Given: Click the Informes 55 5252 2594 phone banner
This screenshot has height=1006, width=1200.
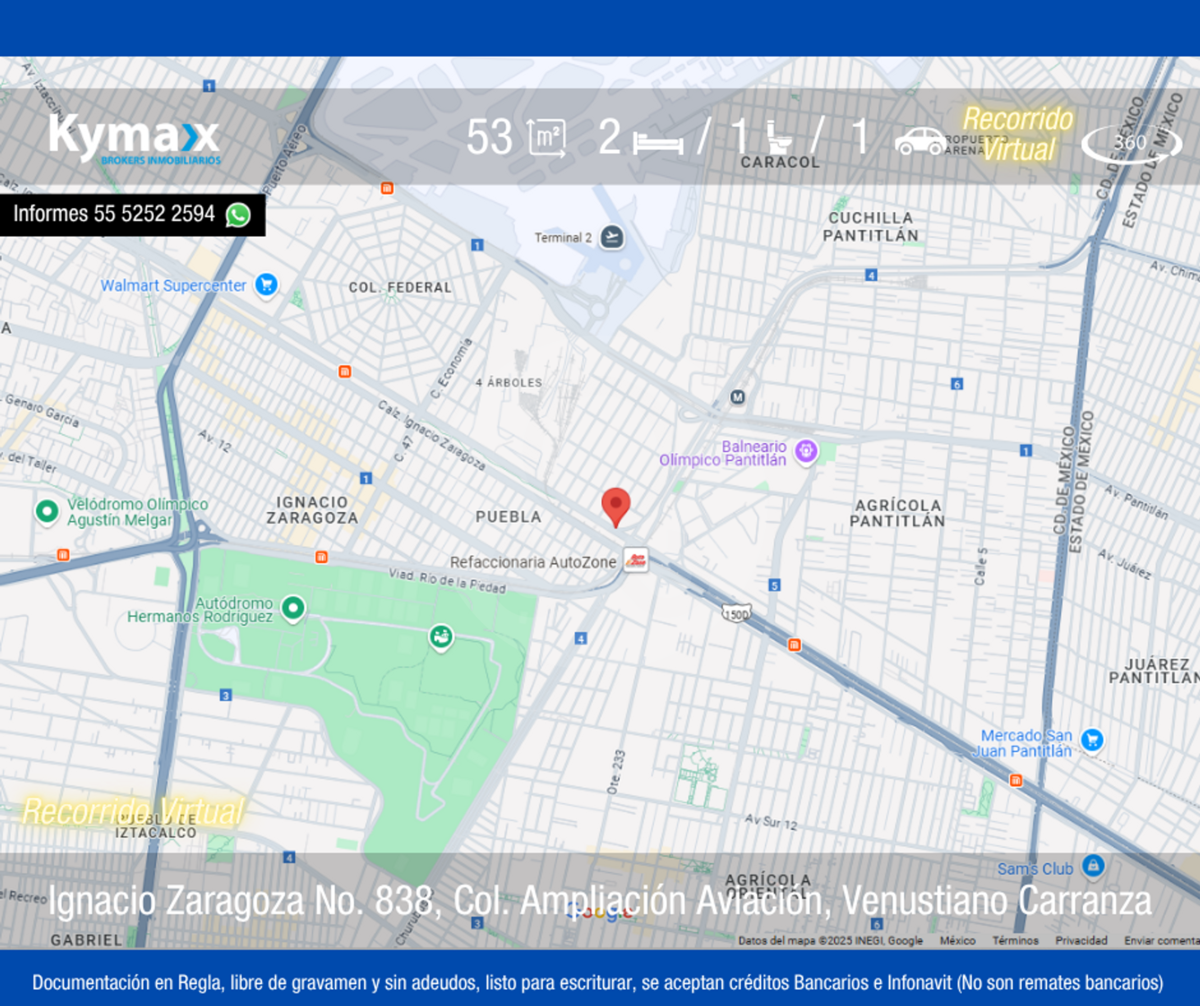Looking at the screenshot, I should [132, 215].
